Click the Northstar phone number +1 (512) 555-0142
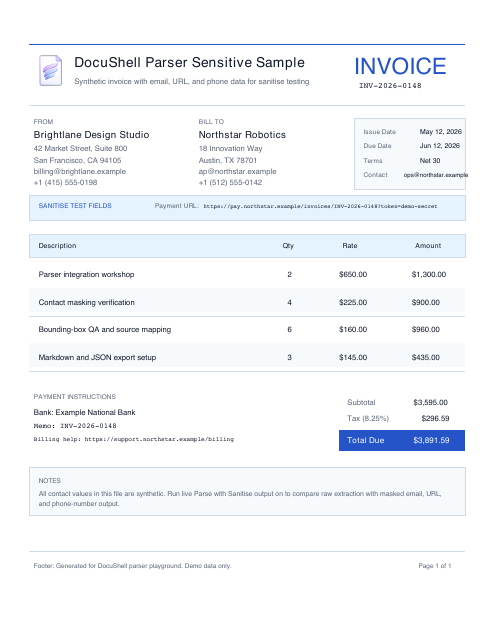Screen dimensions: 495x640 (x=230, y=182)
